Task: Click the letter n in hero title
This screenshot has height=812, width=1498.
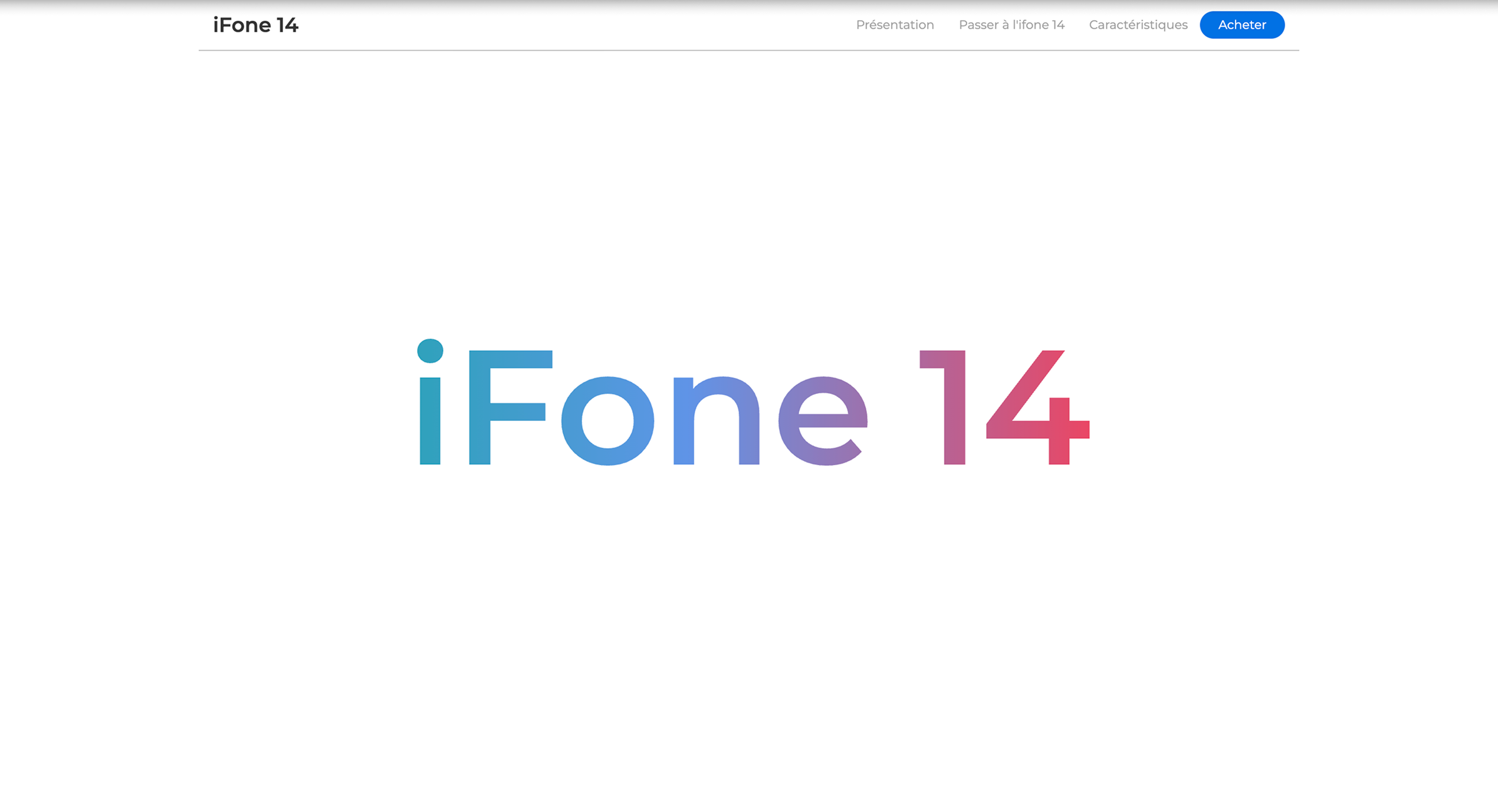Action: (684, 422)
